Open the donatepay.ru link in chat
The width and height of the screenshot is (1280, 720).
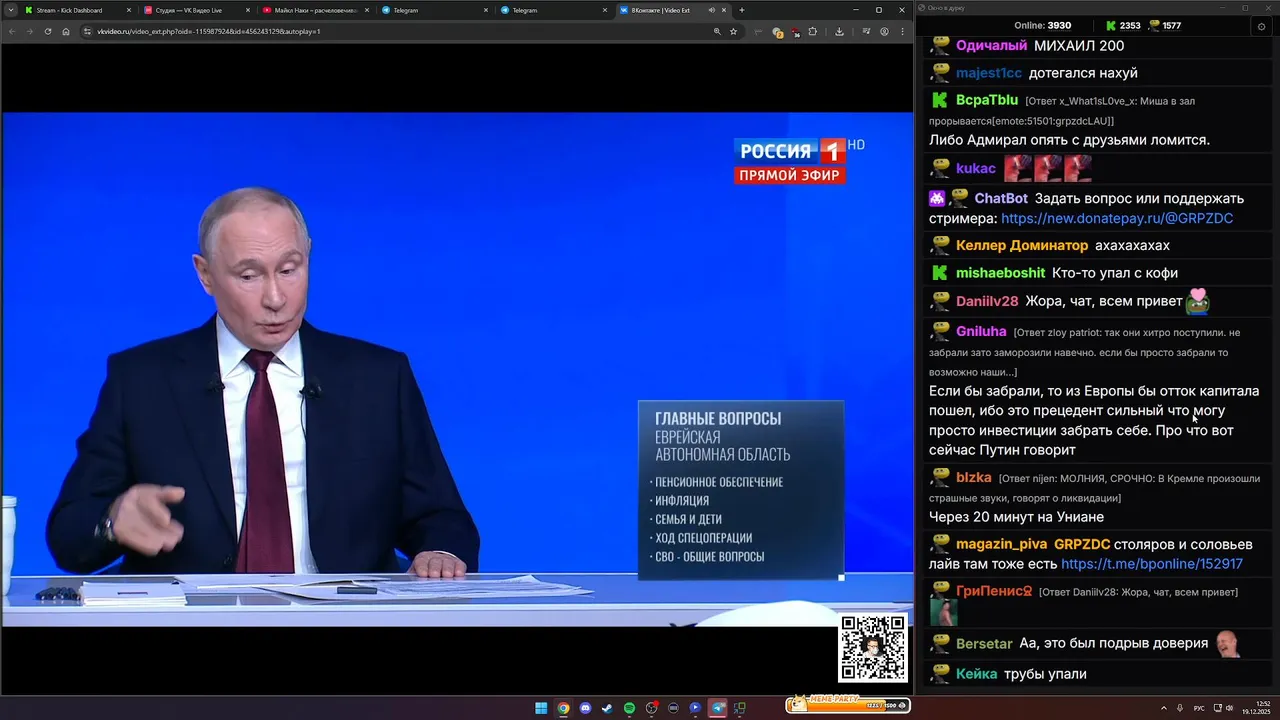coord(1117,218)
